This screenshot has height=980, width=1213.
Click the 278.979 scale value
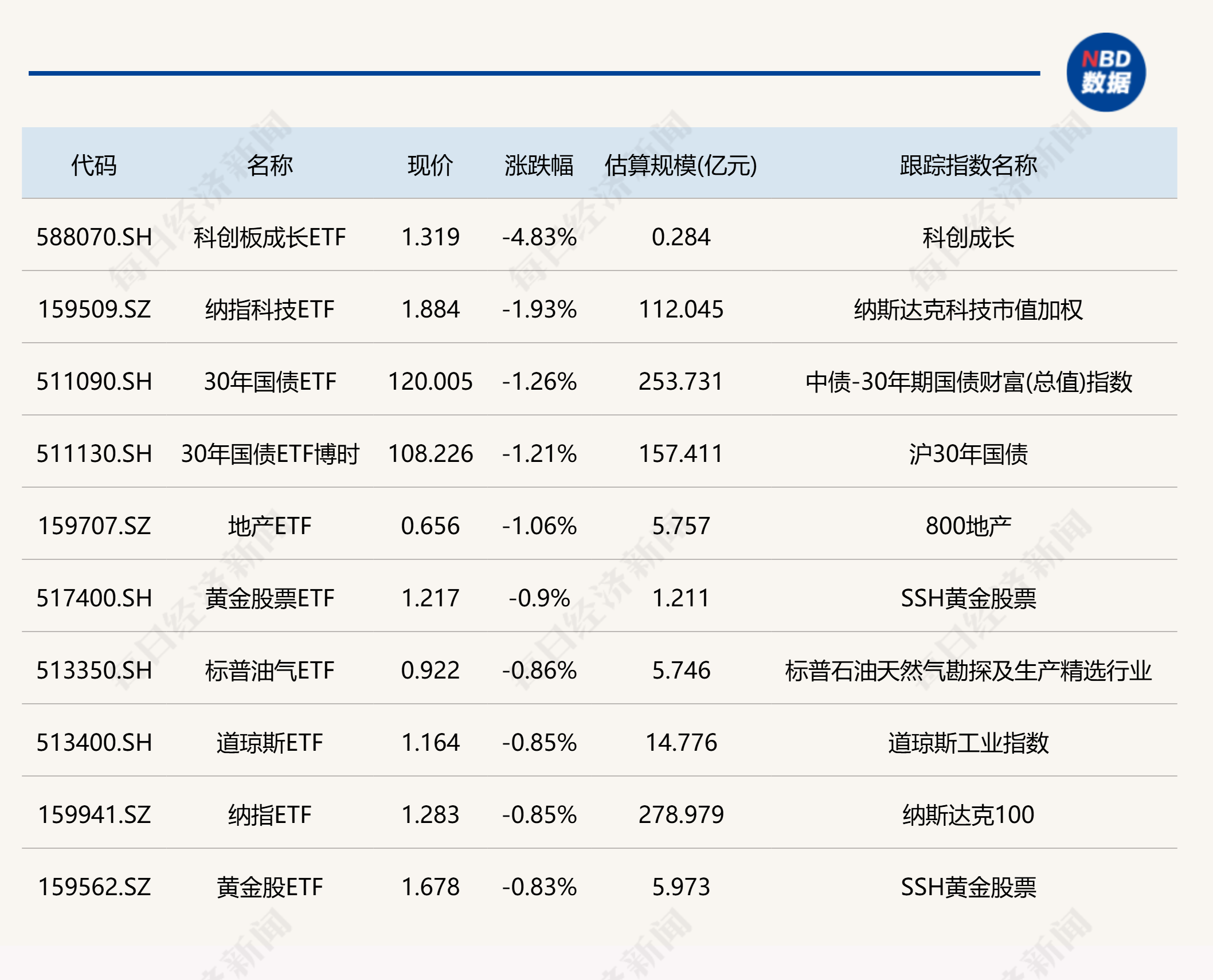(681, 815)
